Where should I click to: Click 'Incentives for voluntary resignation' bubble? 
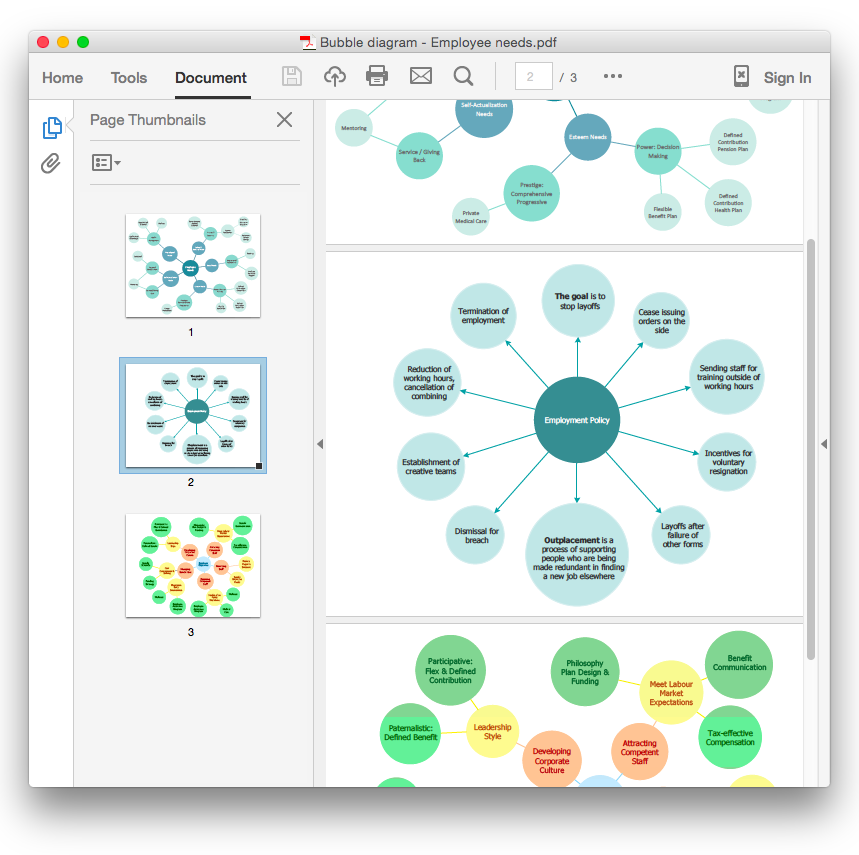click(728, 462)
